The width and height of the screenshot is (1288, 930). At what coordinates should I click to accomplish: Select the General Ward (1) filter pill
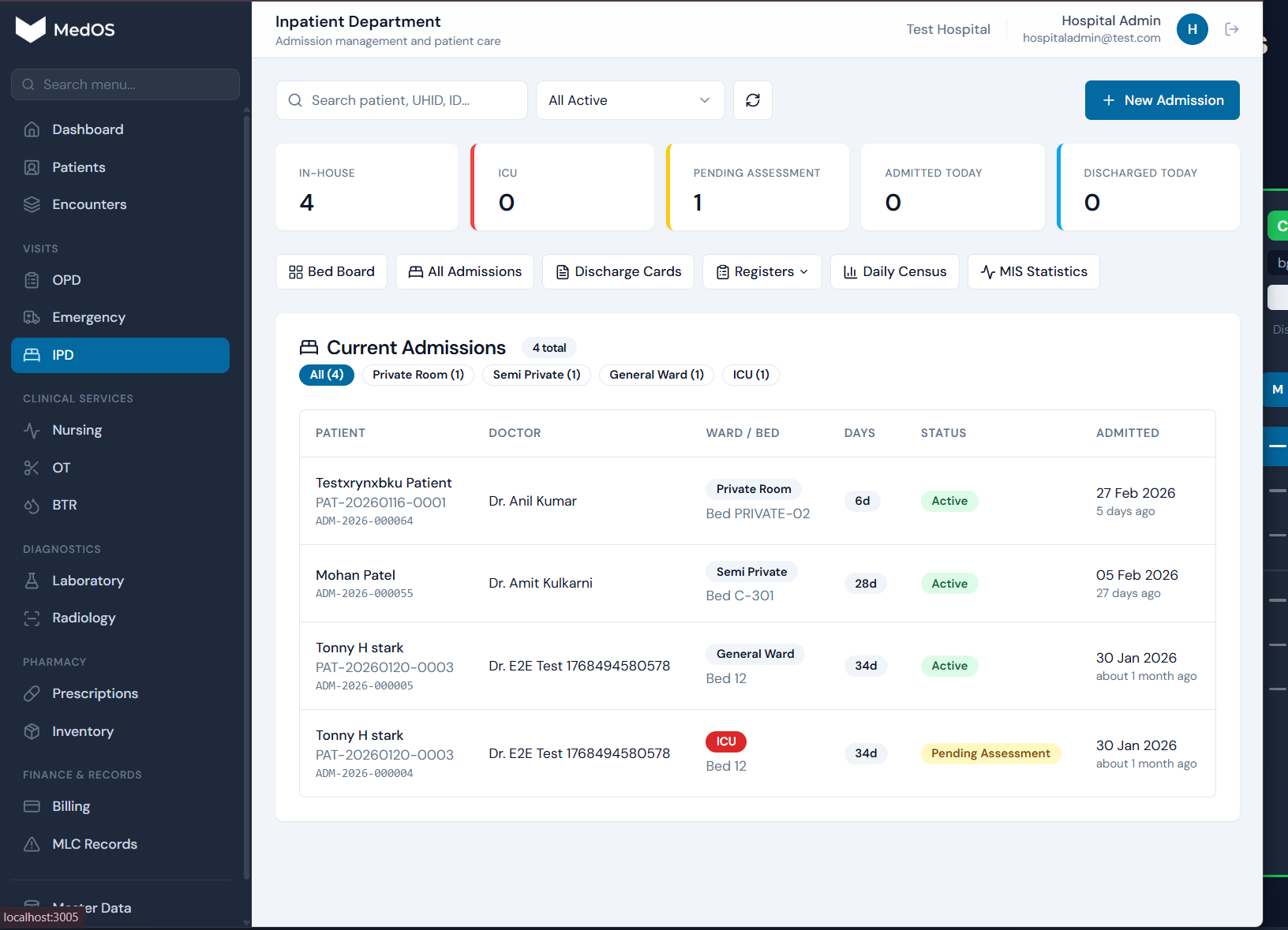[x=656, y=375]
